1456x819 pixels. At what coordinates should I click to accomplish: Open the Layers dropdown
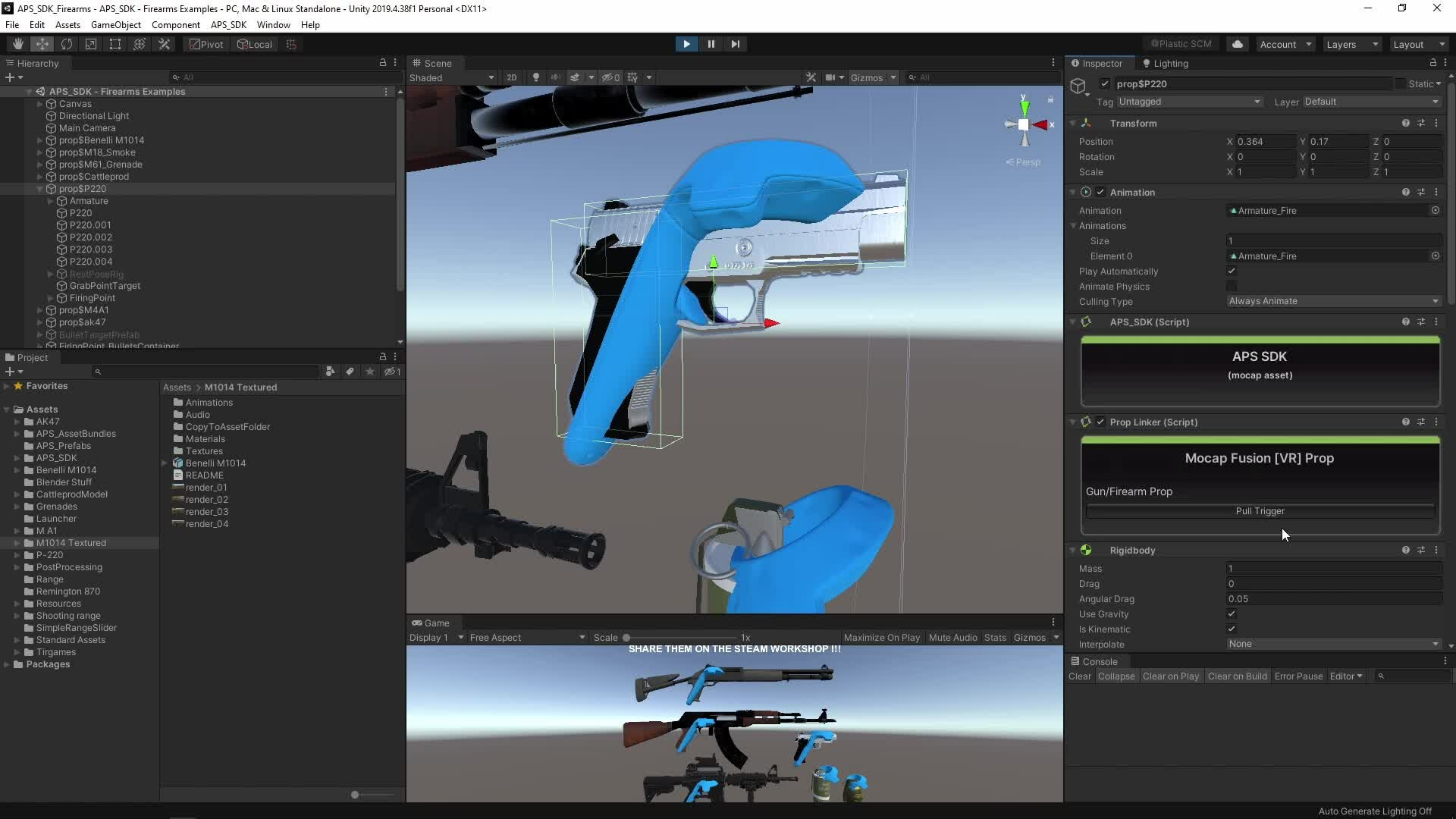click(x=1351, y=44)
